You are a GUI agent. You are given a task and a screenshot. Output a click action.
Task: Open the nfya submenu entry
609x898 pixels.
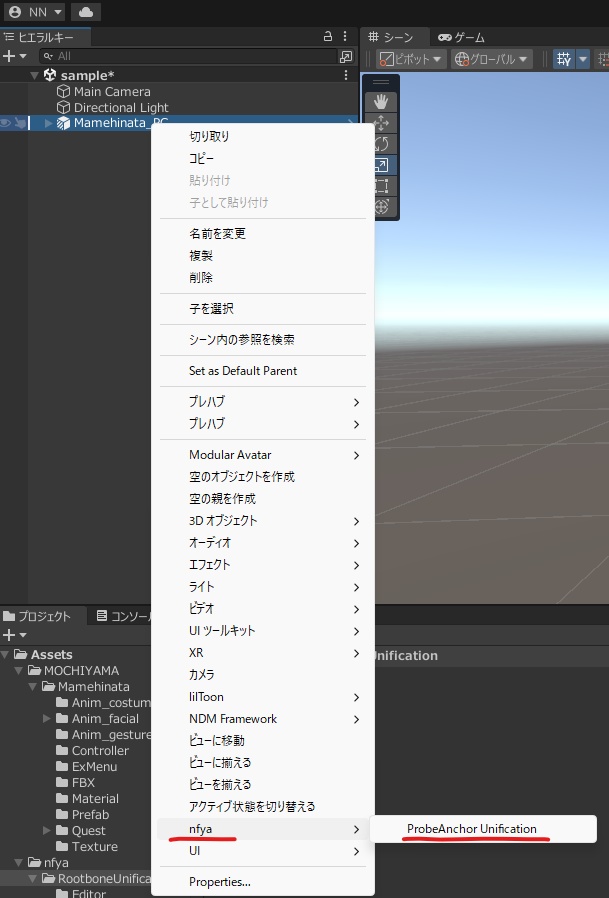pyautogui.click(x=262, y=829)
